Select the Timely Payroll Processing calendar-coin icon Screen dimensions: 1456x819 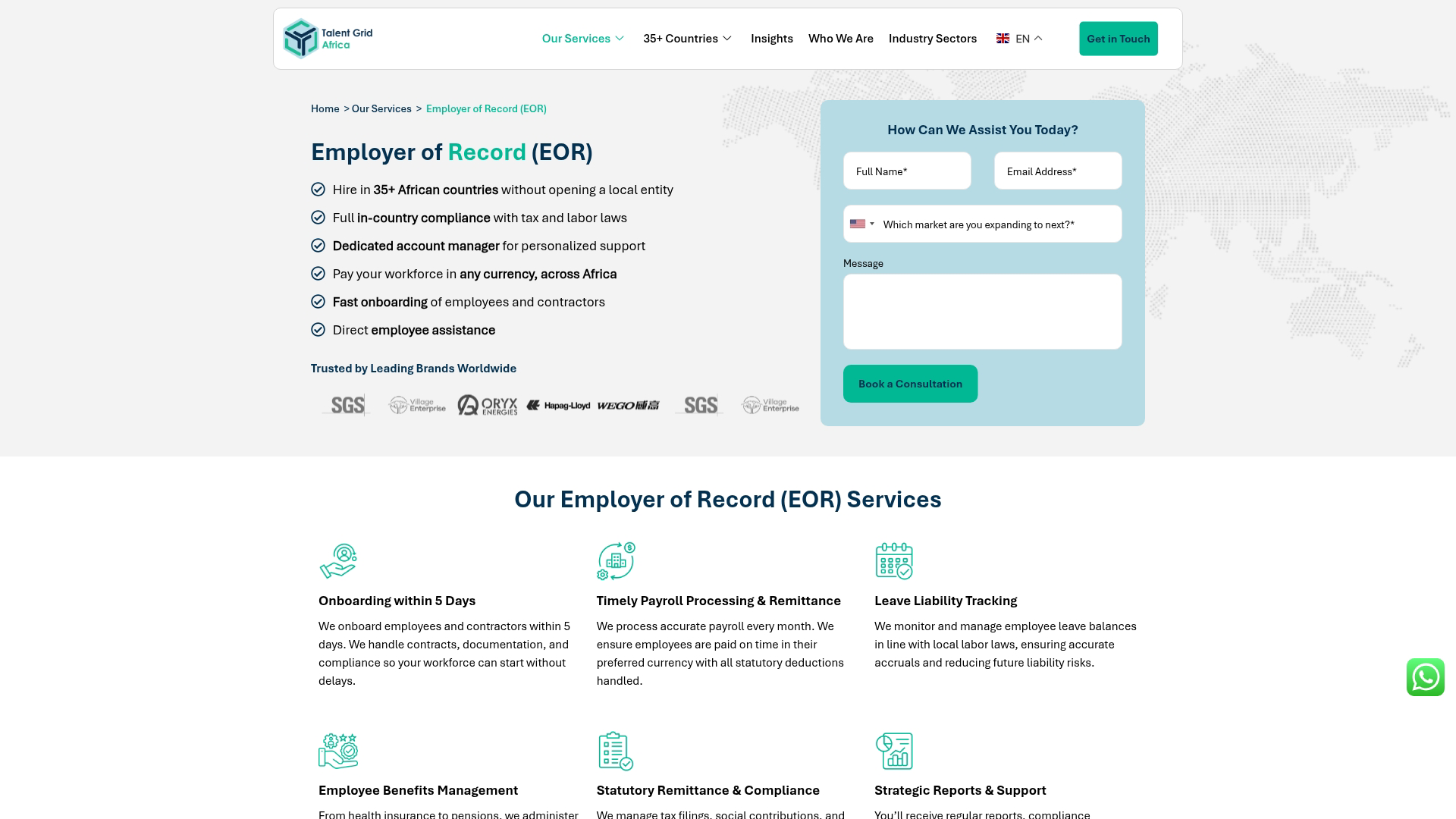(616, 560)
